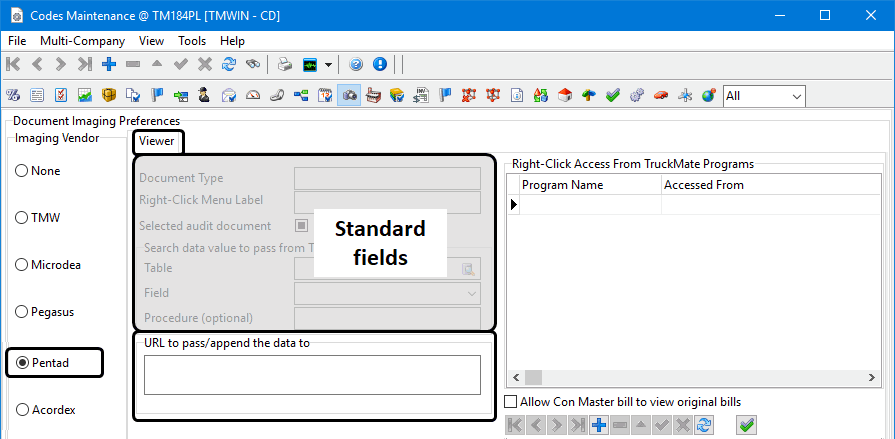The width and height of the screenshot is (895, 439).
Task: Click the Program Name column header
Action: [x=590, y=185]
